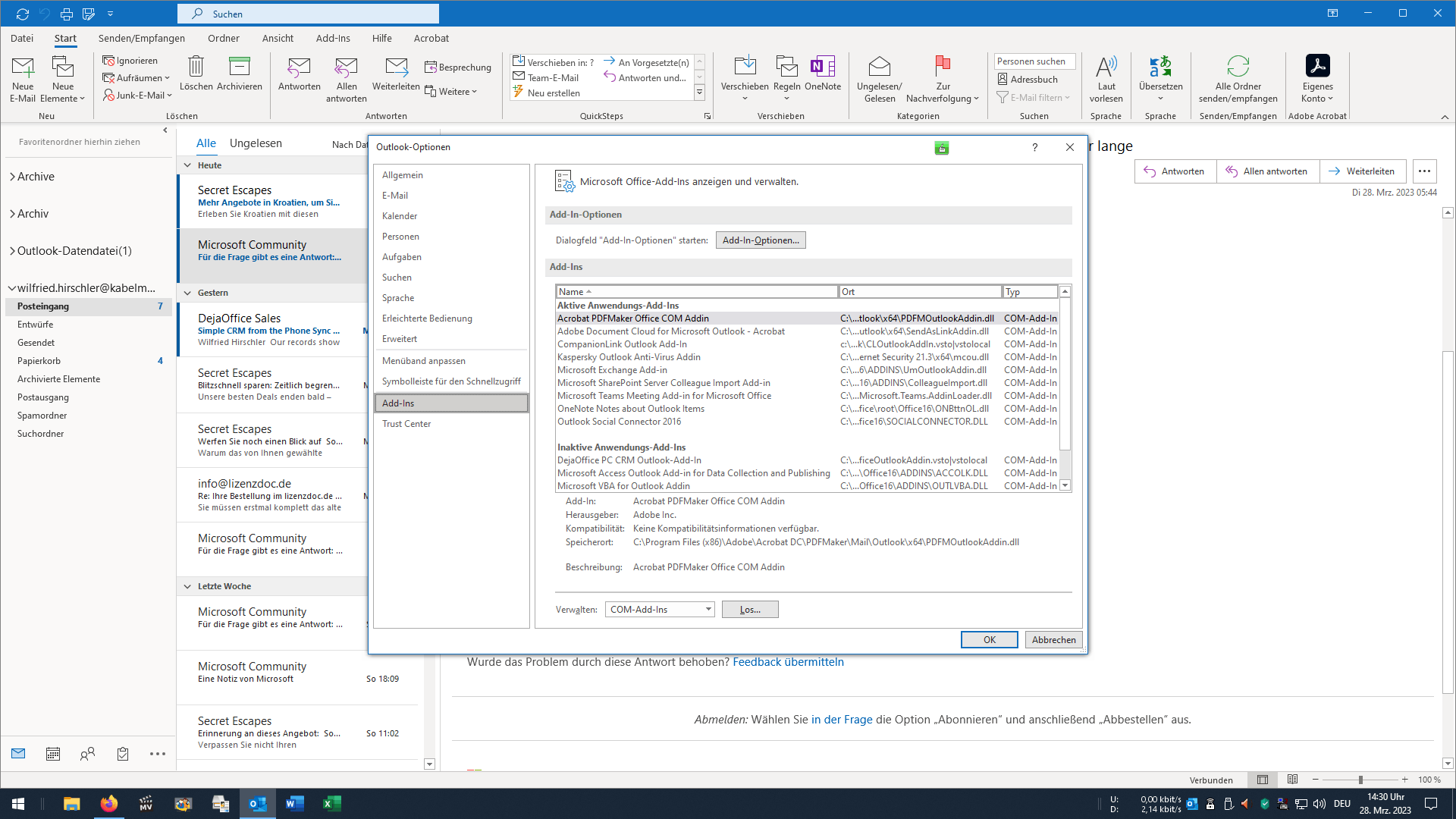Click OK in Outlook-Optionen dialog
The width and height of the screenshot is (1456, 819).
click(x=989, y=640)
